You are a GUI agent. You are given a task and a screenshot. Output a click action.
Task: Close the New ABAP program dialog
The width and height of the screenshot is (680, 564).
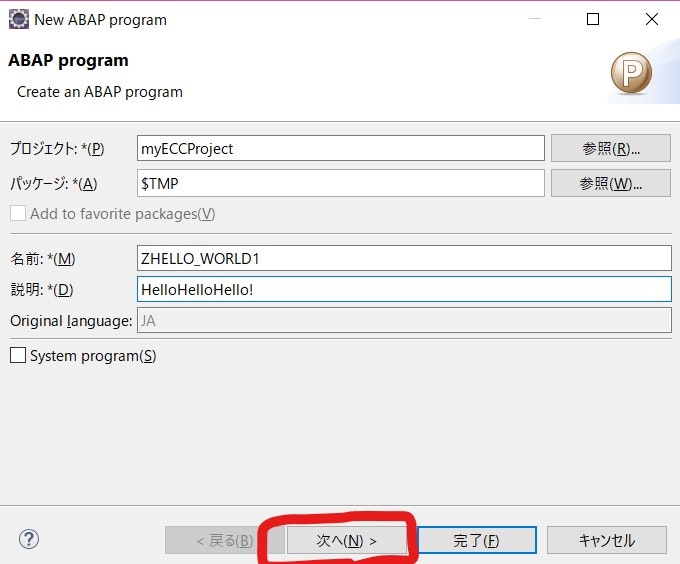tap(652, 19)
